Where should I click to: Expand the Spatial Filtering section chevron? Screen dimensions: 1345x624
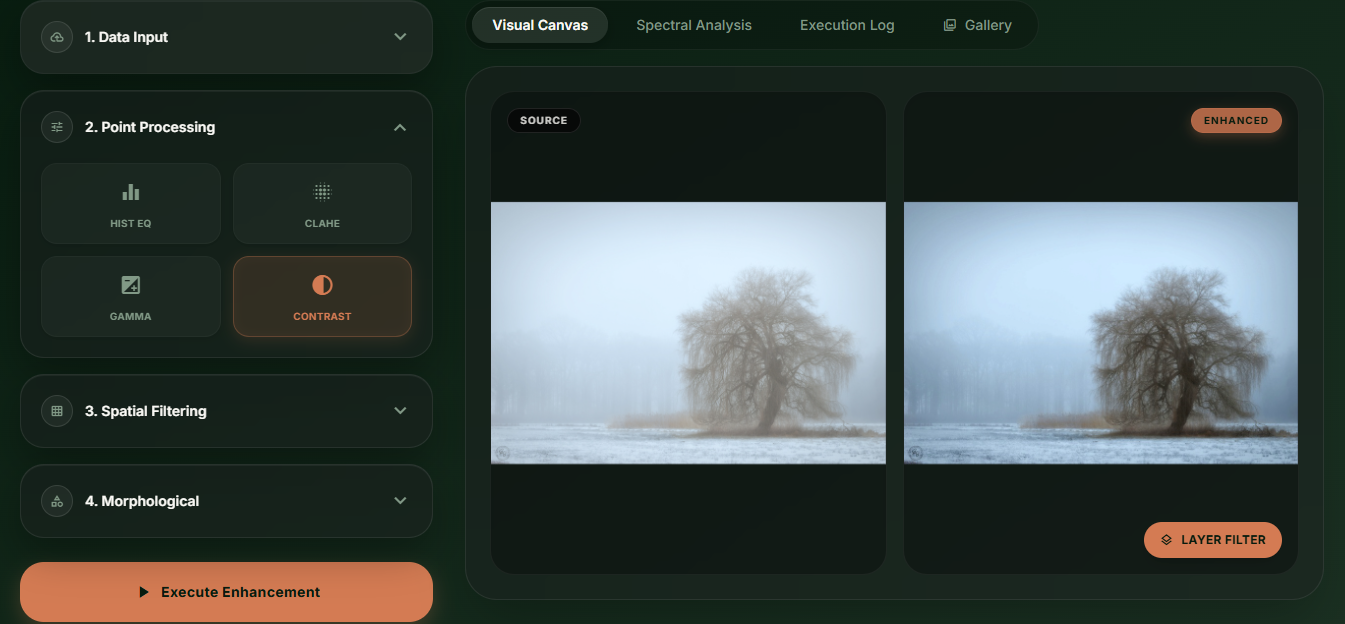[400, 411]
